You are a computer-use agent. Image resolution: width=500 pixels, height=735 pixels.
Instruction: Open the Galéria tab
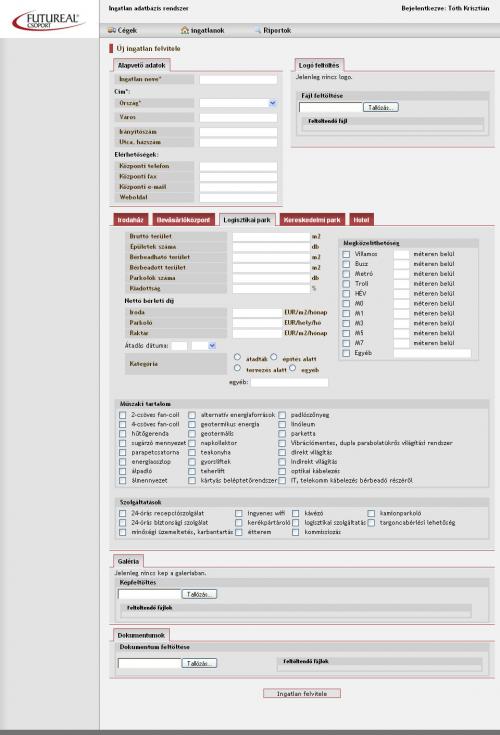tap(128, 561)
